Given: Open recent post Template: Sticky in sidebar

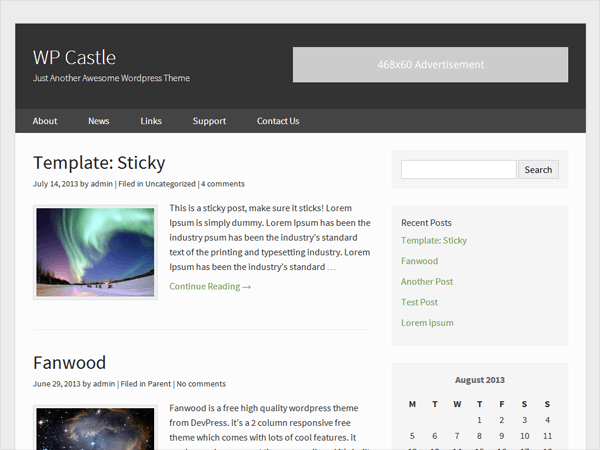Looking at the screenshot, I should 434,241.
